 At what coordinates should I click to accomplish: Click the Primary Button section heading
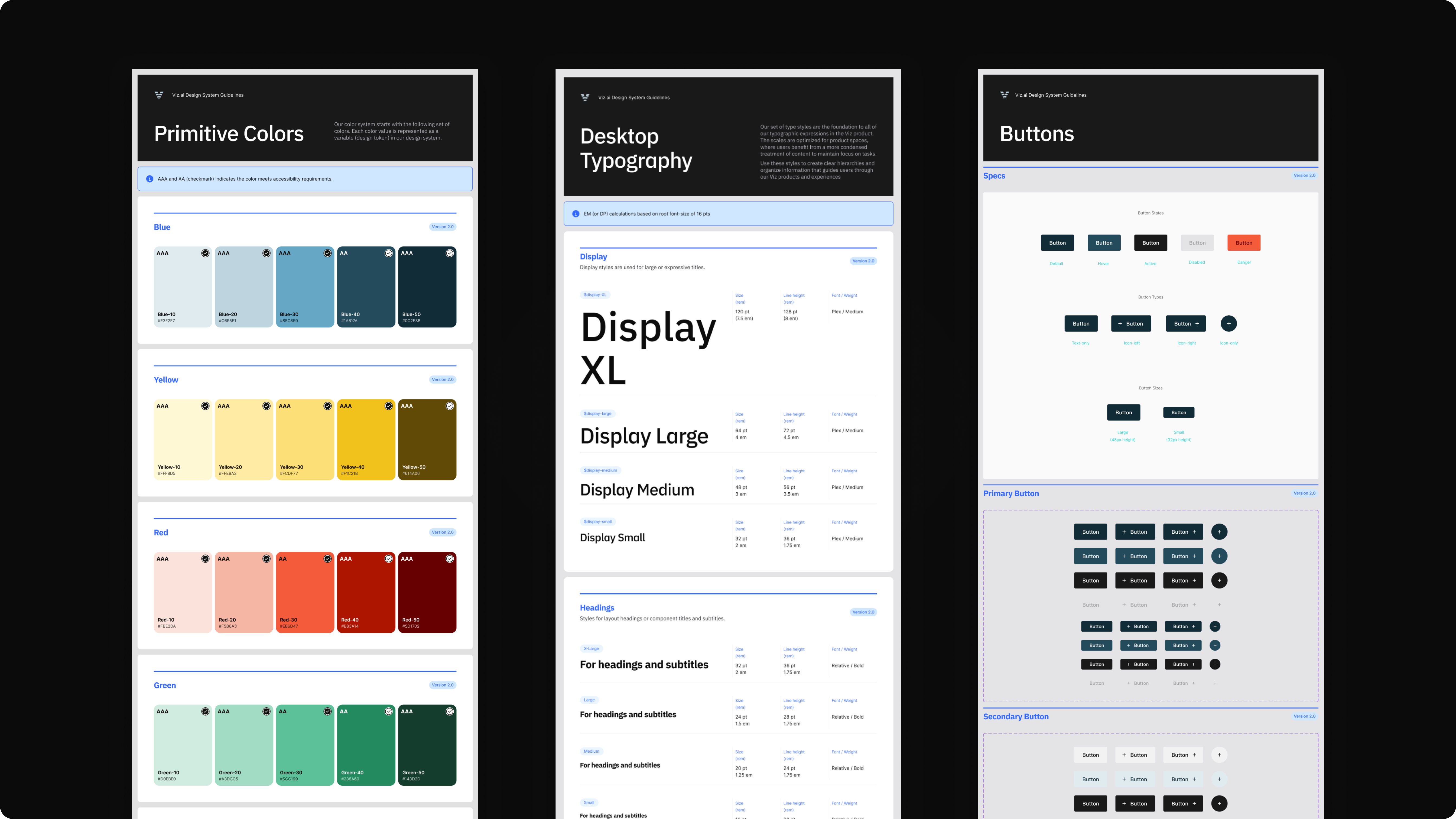point(1011,493)
